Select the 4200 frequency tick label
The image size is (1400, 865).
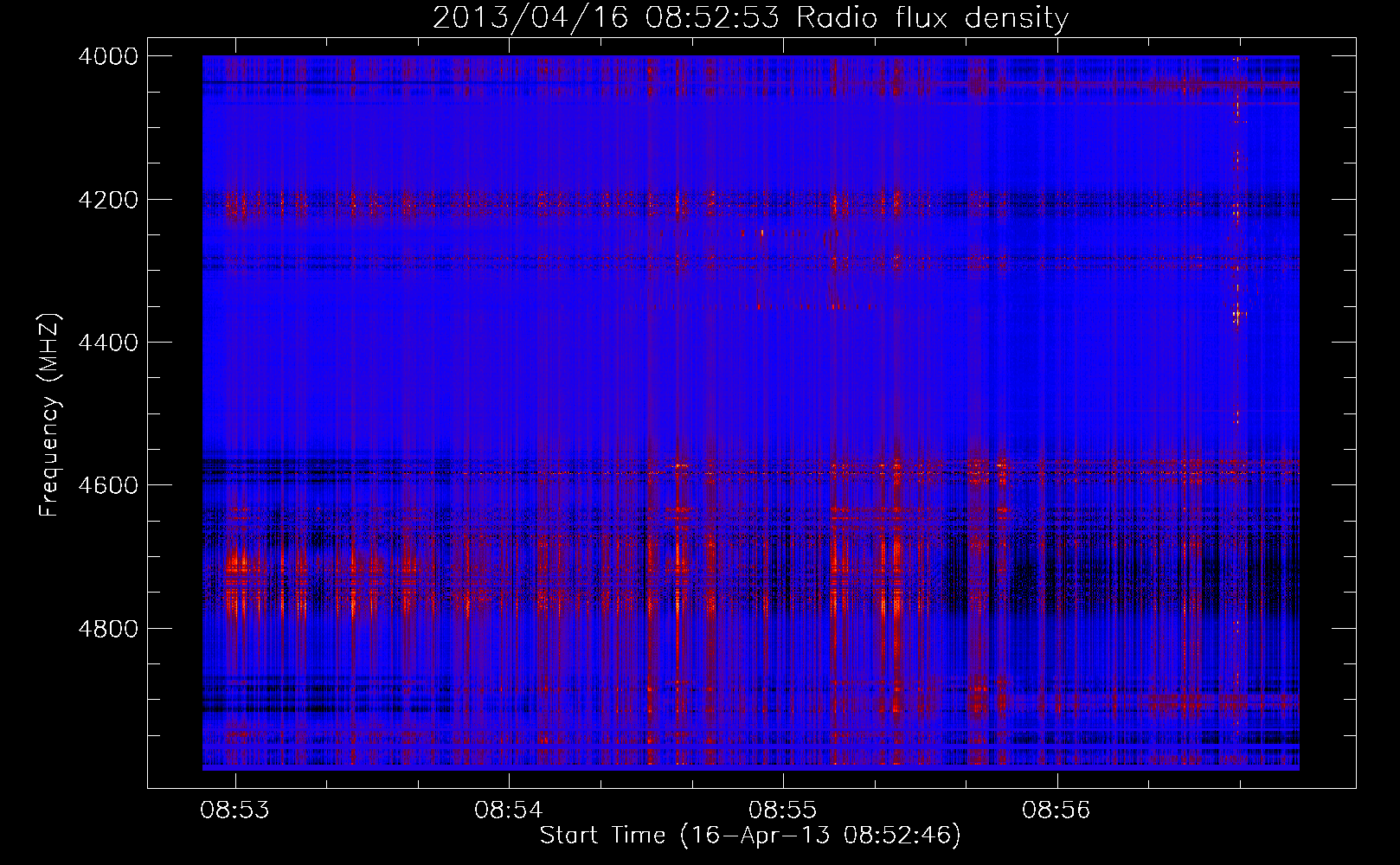click(x=108, y=200)
